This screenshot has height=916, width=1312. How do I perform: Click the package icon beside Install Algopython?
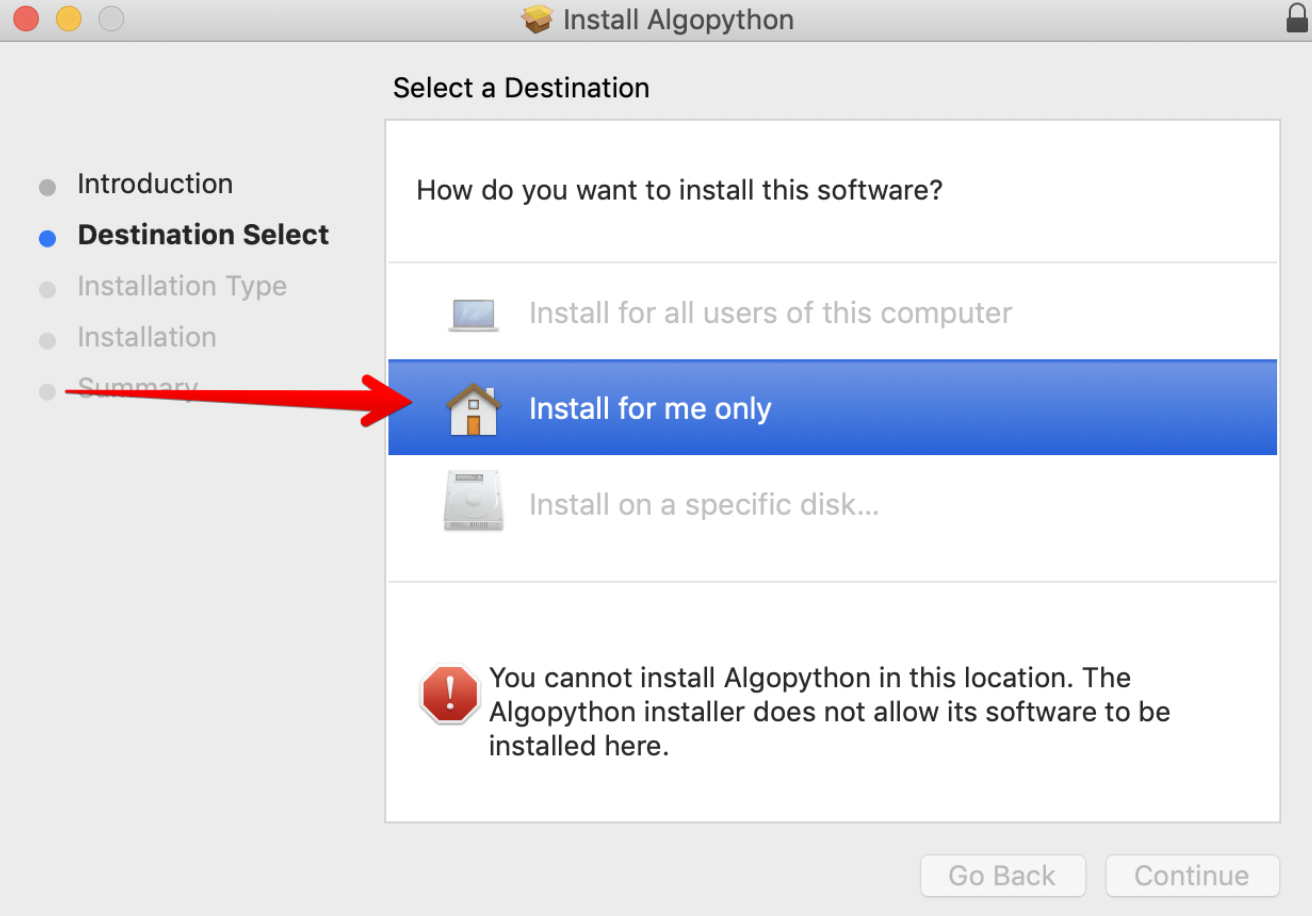tap(538, 20)
